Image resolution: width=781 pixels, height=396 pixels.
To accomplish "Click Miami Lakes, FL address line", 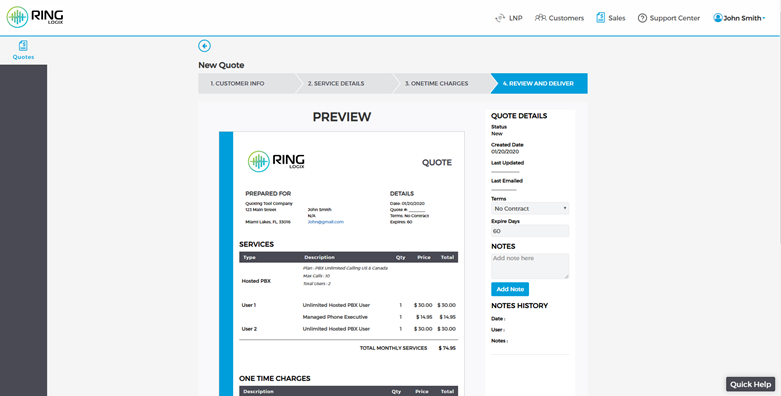I will point(268,222).
